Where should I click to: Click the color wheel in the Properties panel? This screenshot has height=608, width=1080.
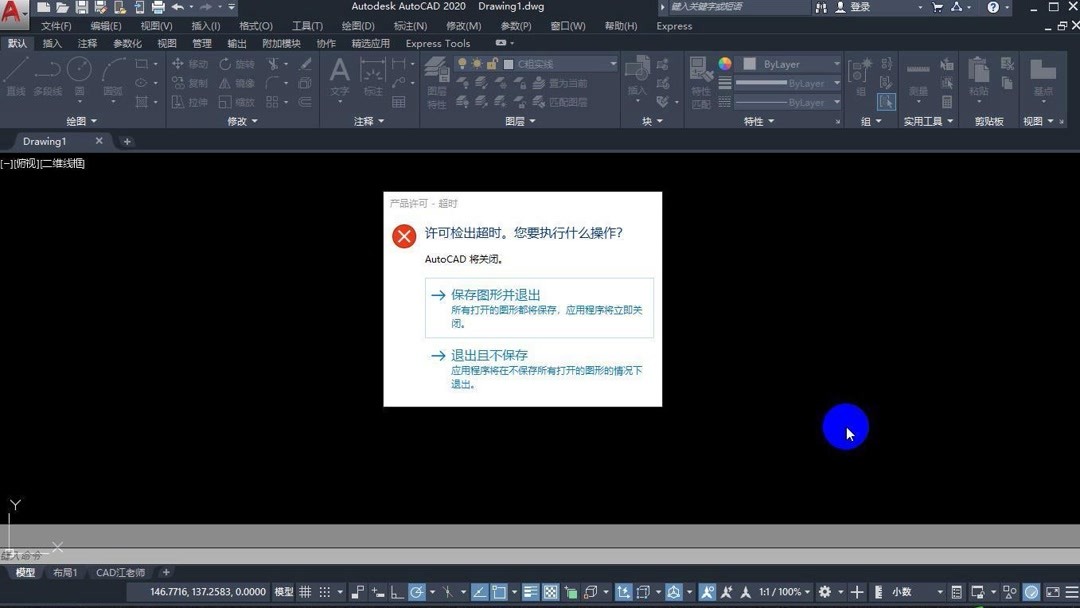[723, 64]
